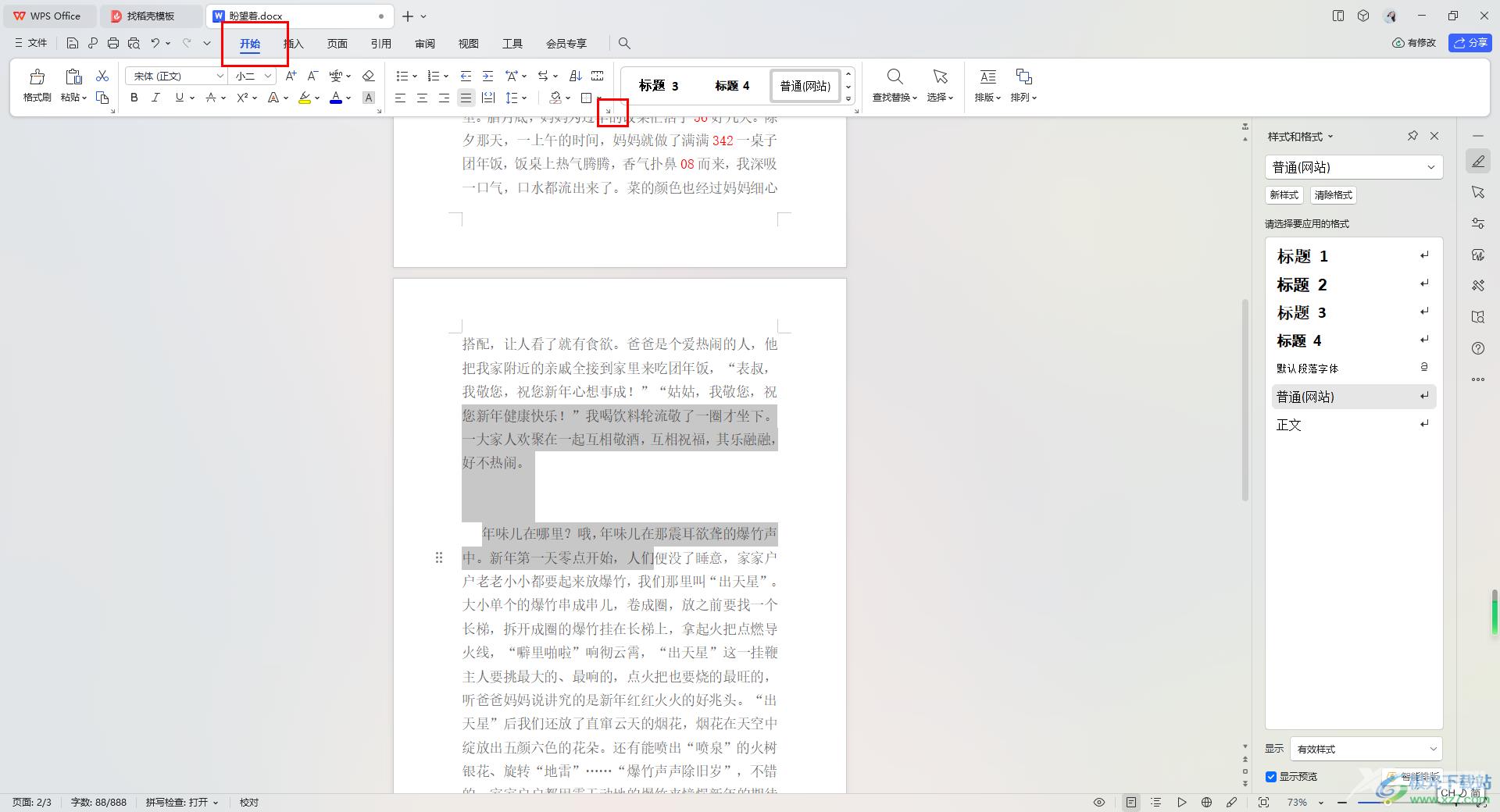1500x812 pixels.
Task: Increase font size with the A+ icon
Action: pyautogui.click(x=291, y=76)
